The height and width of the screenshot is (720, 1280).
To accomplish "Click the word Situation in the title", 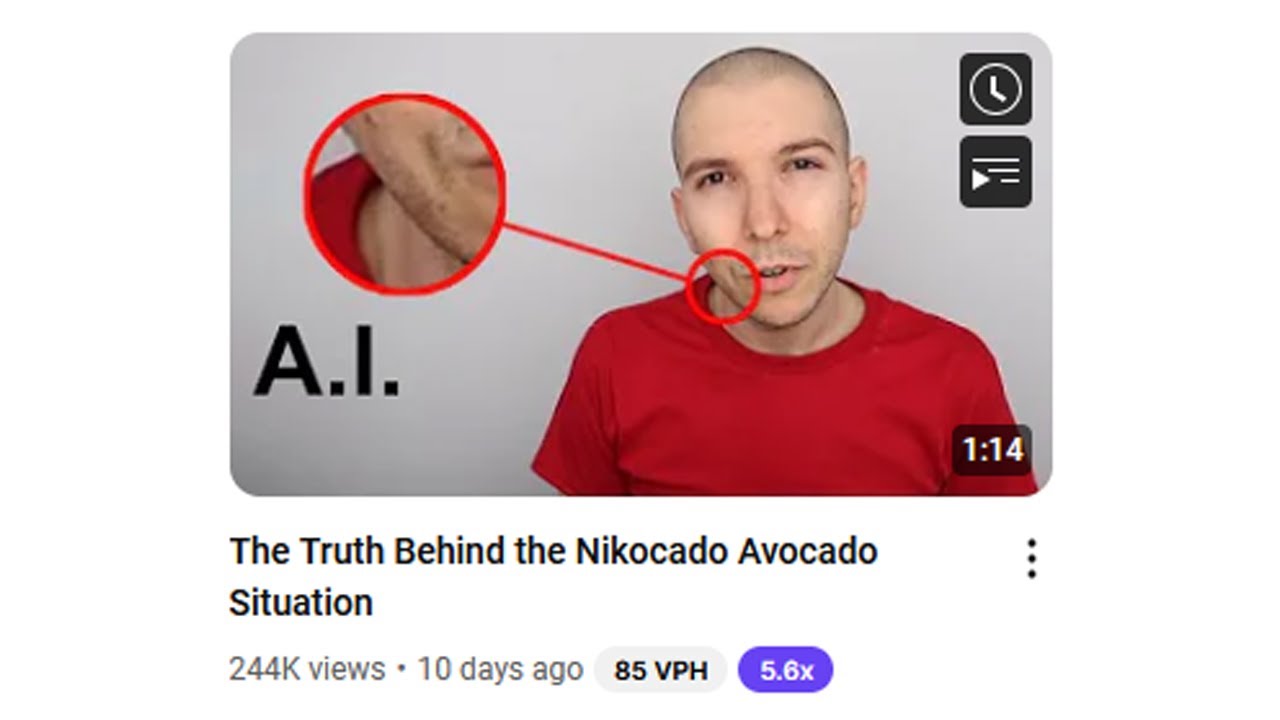I will [x=301, y=603].
